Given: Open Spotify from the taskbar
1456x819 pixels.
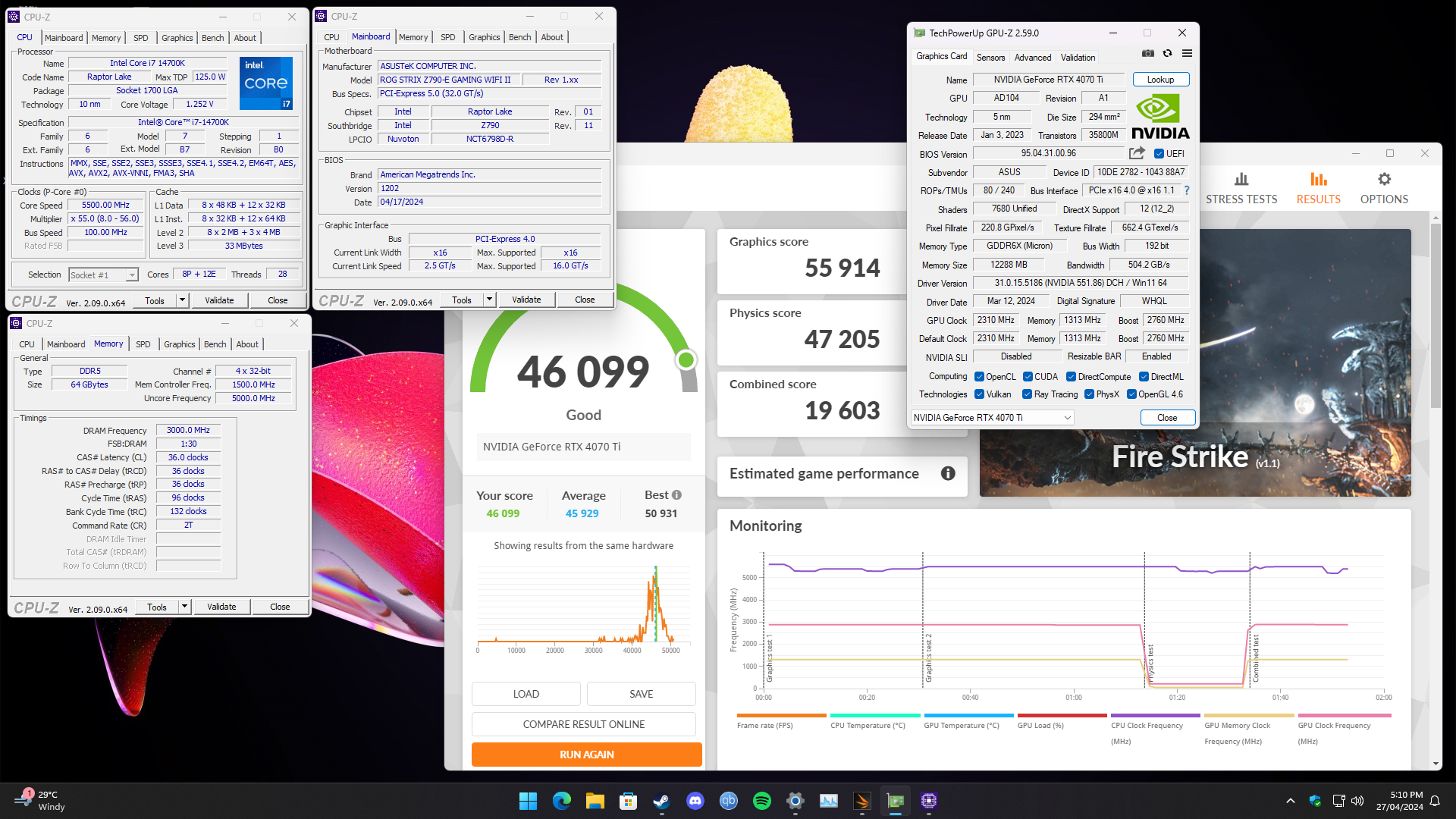Looking at the screenshot, I should pyautogui.click(x=761, y=801).
